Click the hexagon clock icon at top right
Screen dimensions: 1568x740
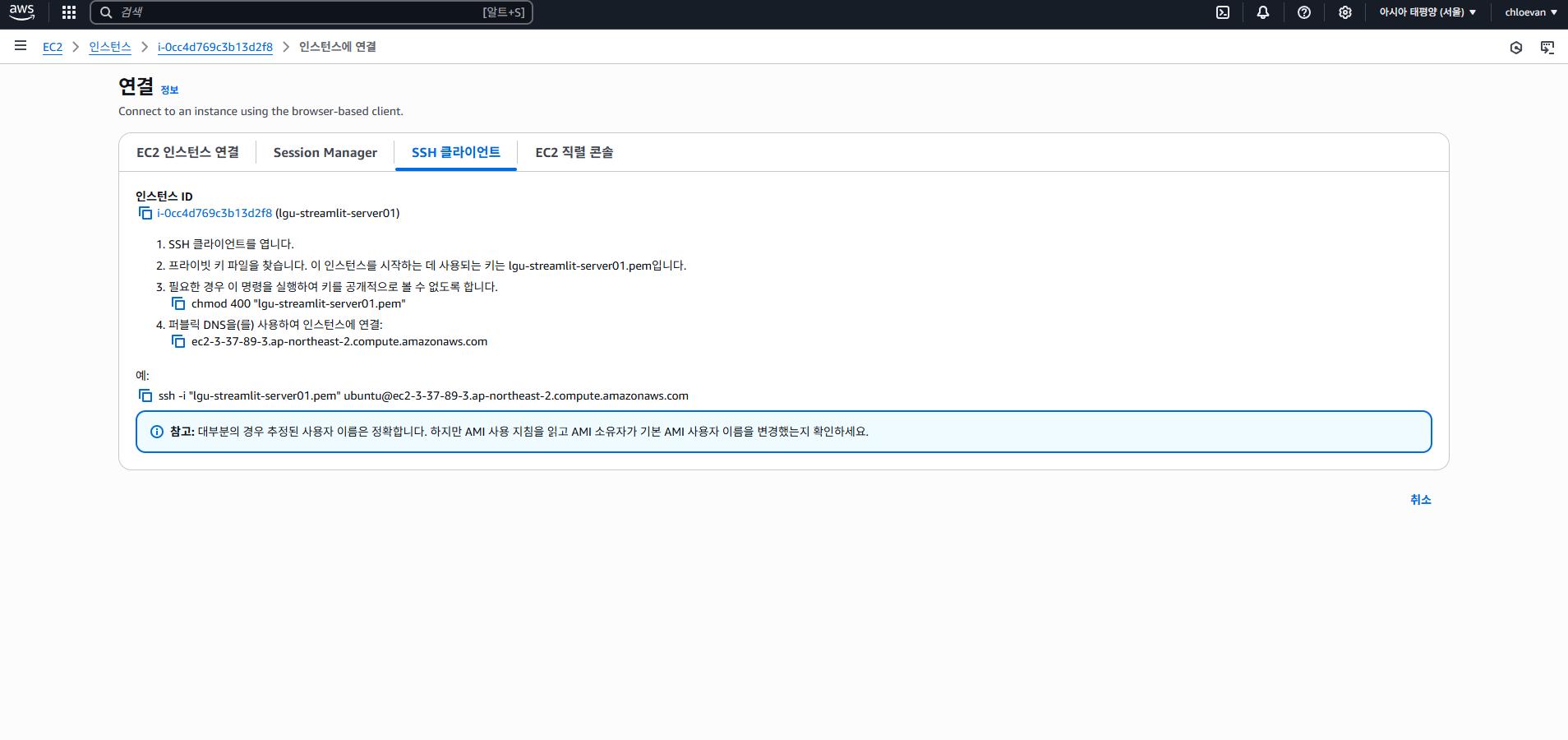(x=1516, y=48)
